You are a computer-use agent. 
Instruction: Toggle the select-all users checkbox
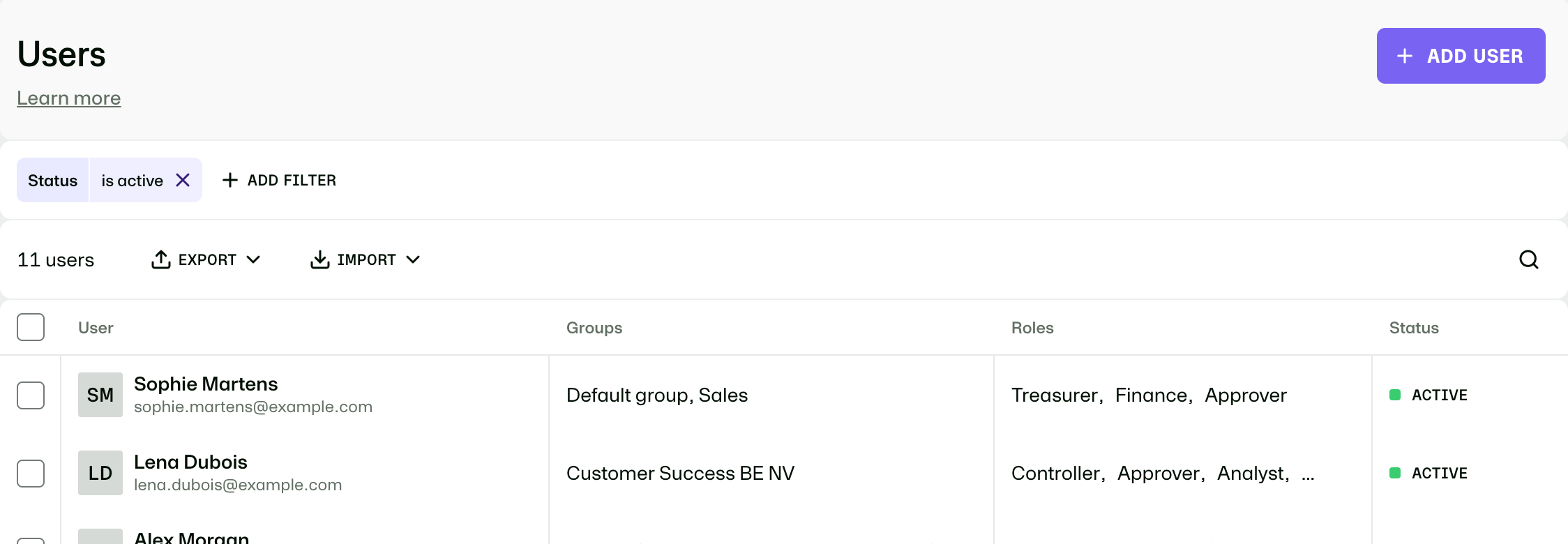point(31,327)
